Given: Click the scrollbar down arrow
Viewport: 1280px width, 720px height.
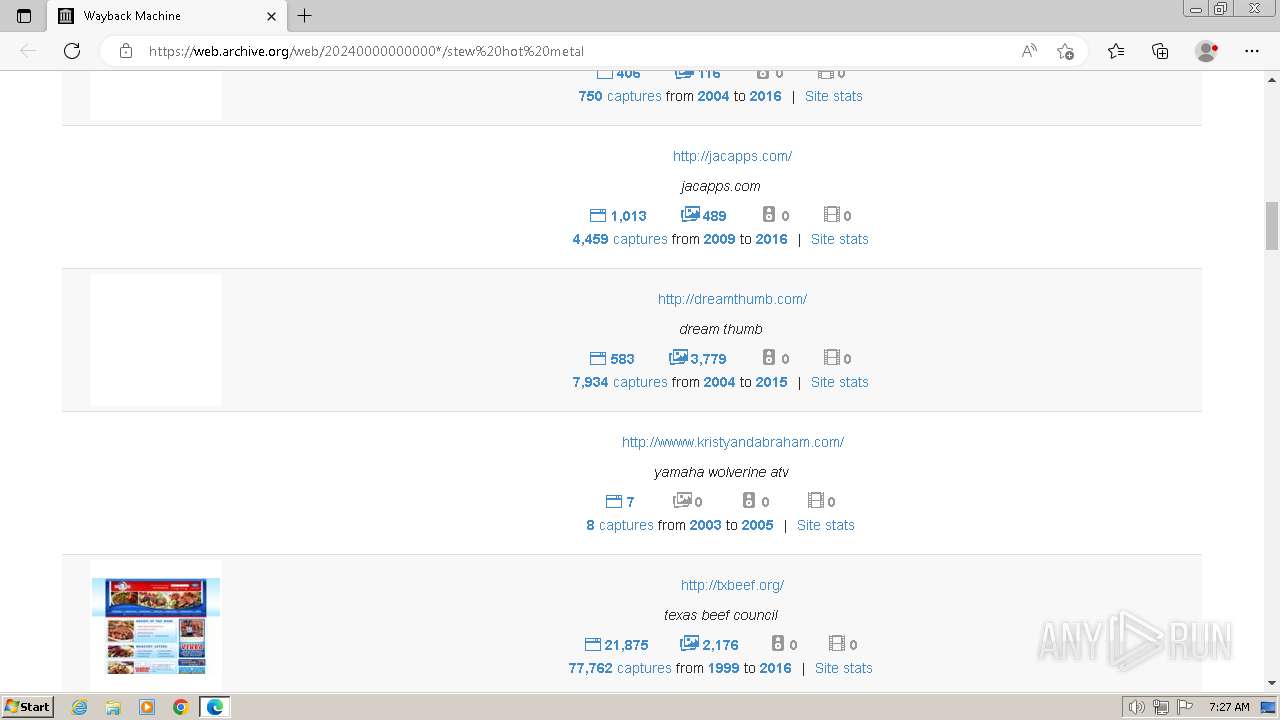Looking at the screenshot, I should [1272, 683].
